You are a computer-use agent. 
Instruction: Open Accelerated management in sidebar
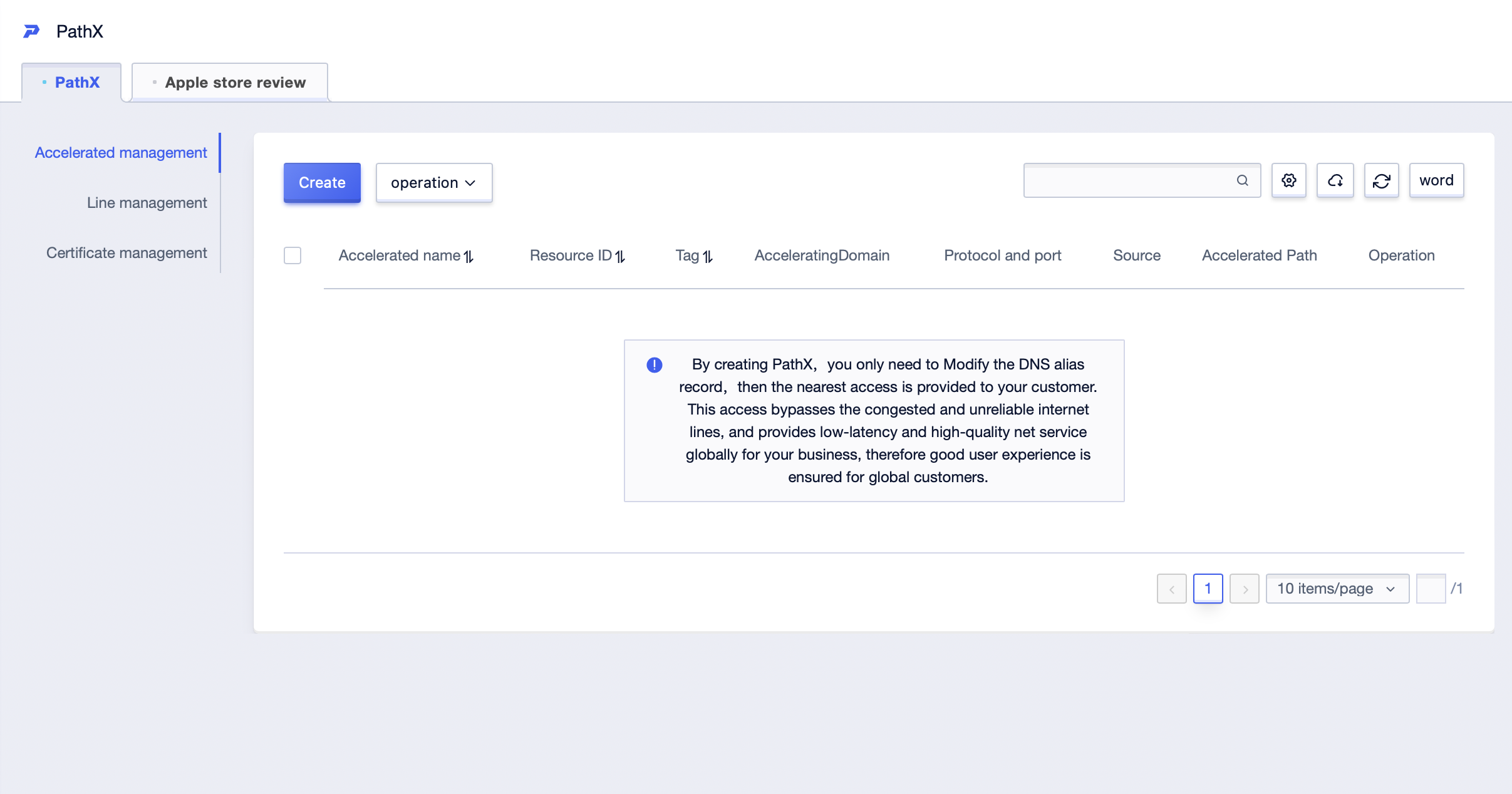tap(121, 153)
